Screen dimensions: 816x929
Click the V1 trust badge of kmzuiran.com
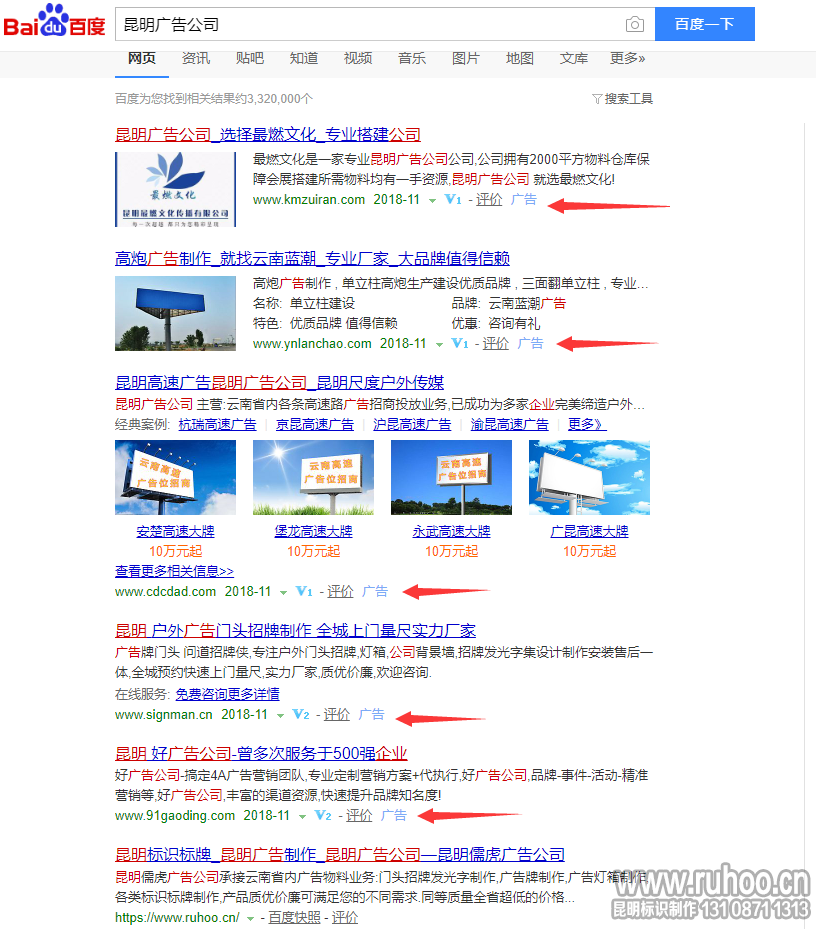click(x=452, y=199)
